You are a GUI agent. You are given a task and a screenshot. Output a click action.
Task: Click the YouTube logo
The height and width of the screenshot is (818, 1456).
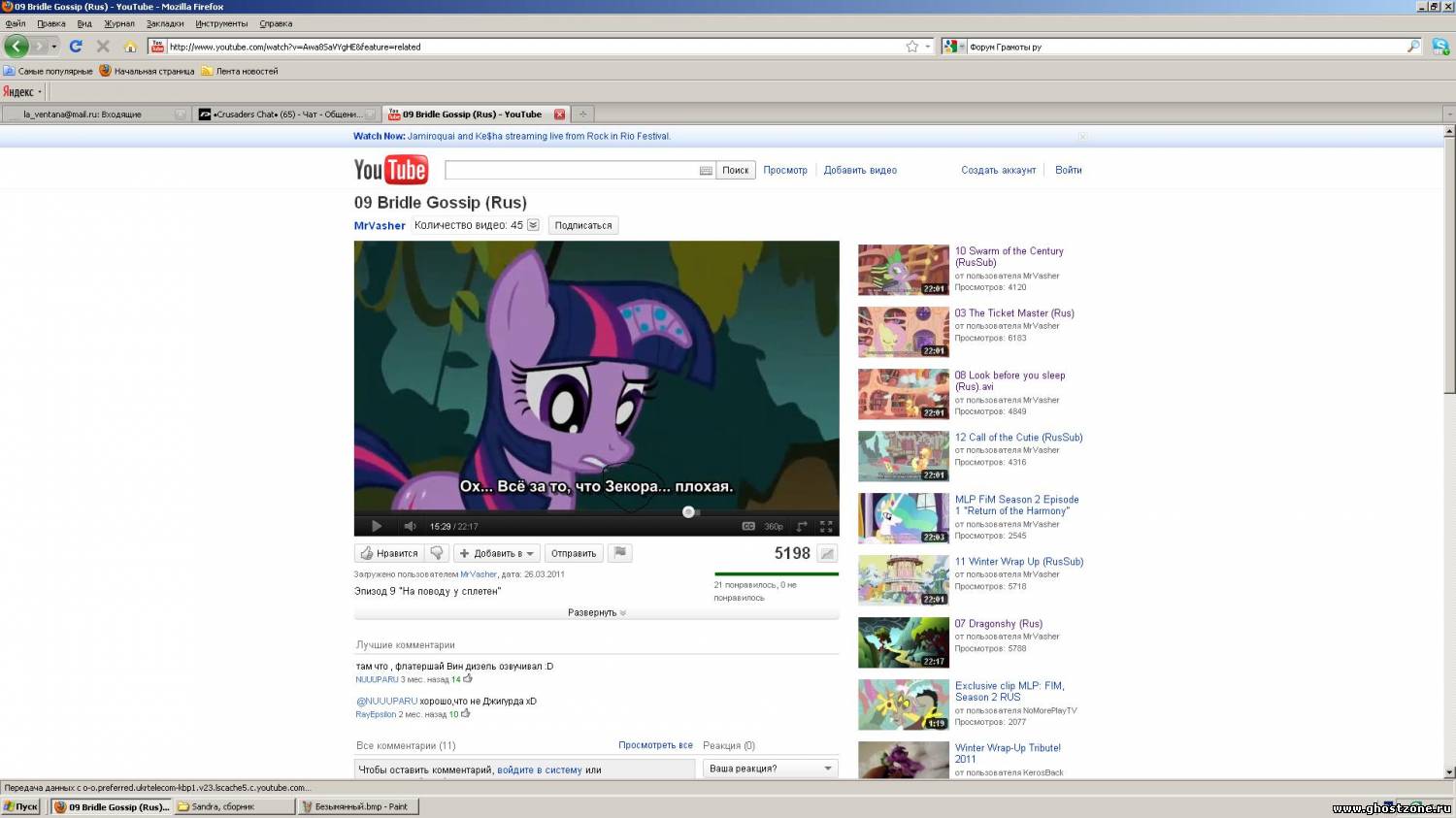pos(390,170)
